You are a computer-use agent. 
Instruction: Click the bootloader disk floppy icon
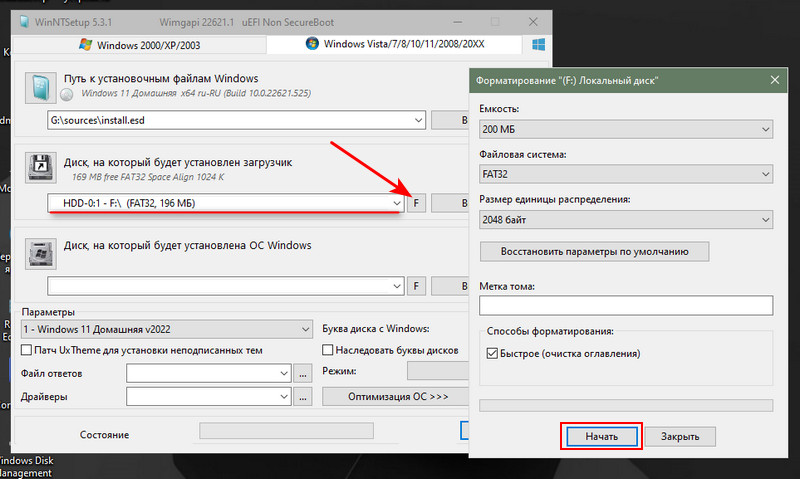click(40, 167)
